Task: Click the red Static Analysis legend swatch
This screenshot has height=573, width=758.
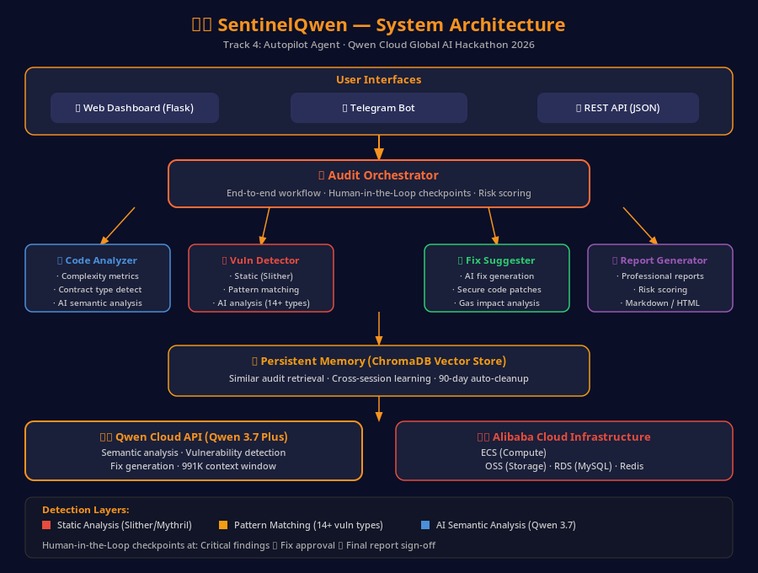Action: pyautogui.click(x=46, y=525)
